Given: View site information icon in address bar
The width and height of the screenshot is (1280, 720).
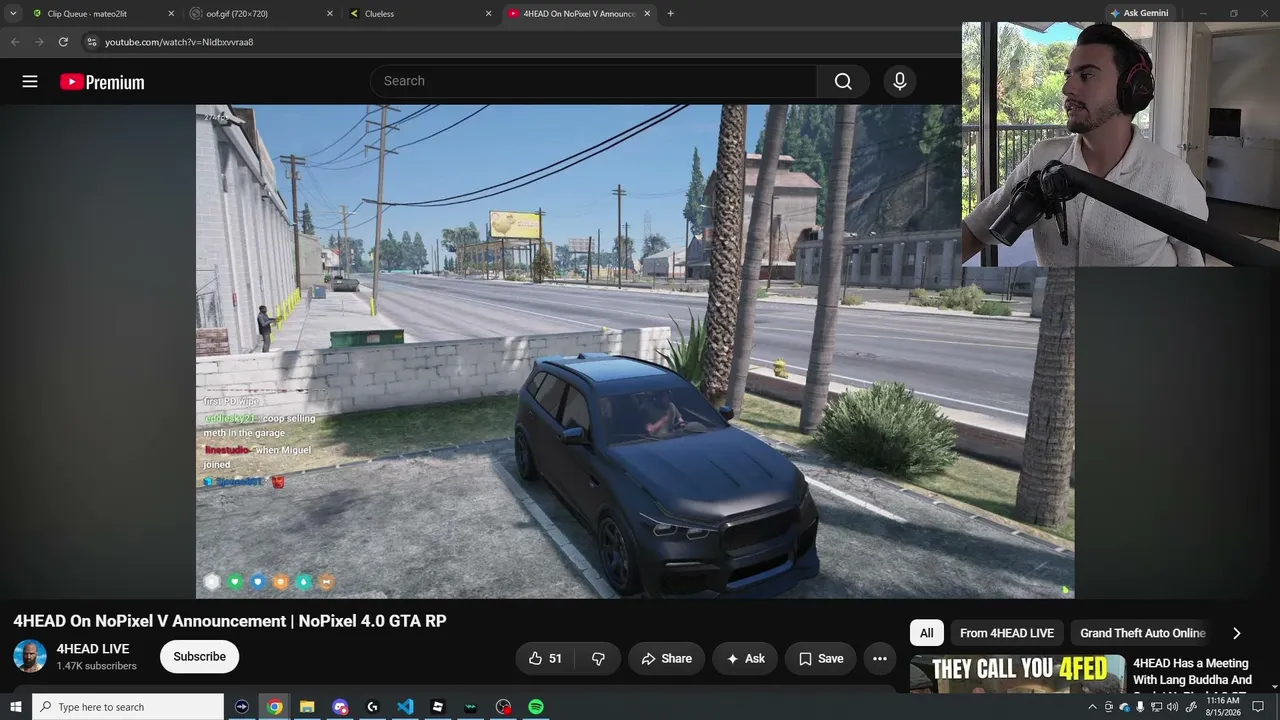Looking at the screenshot, I should (92, 42).
